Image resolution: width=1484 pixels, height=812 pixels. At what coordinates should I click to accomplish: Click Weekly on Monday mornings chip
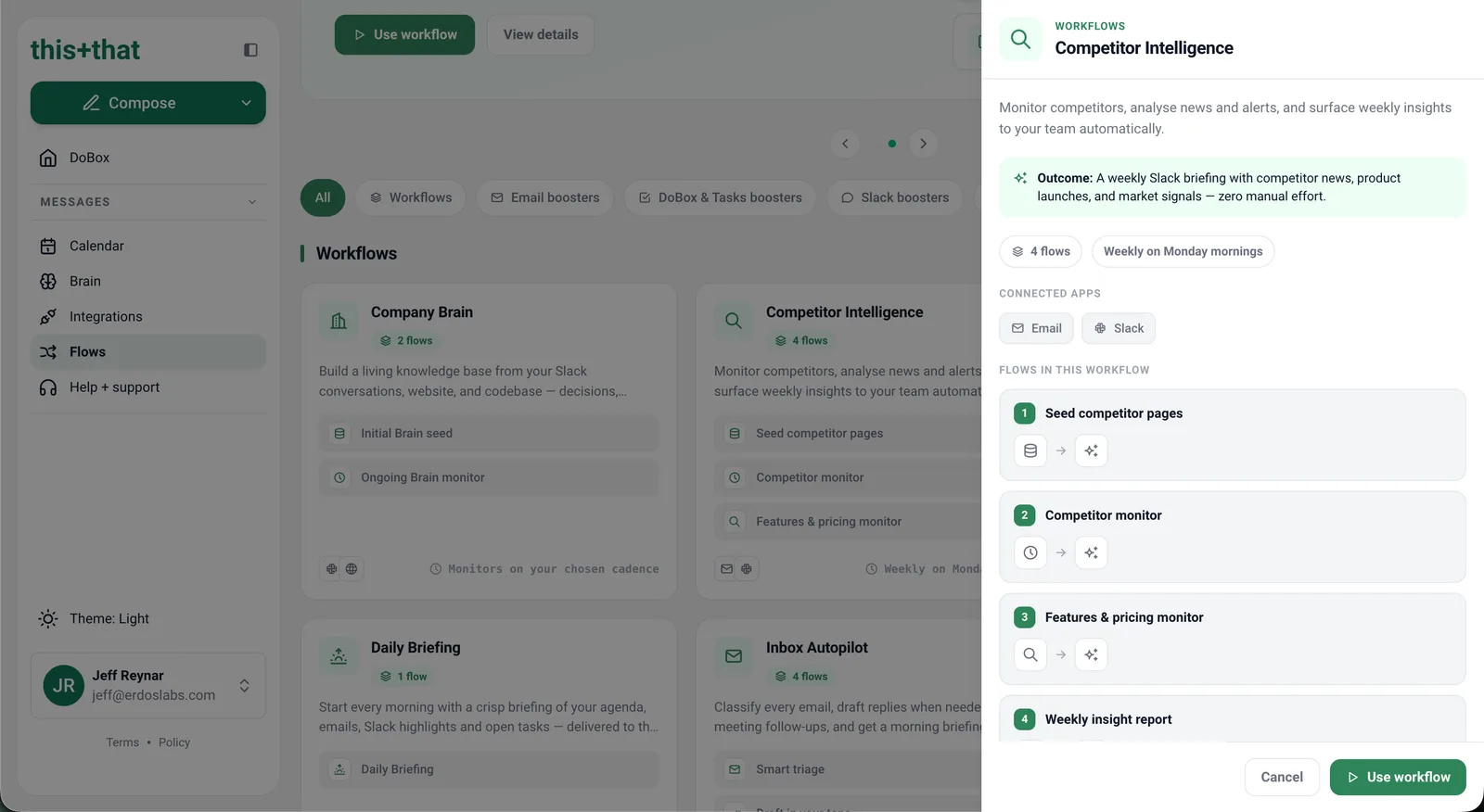point(1183,251)
